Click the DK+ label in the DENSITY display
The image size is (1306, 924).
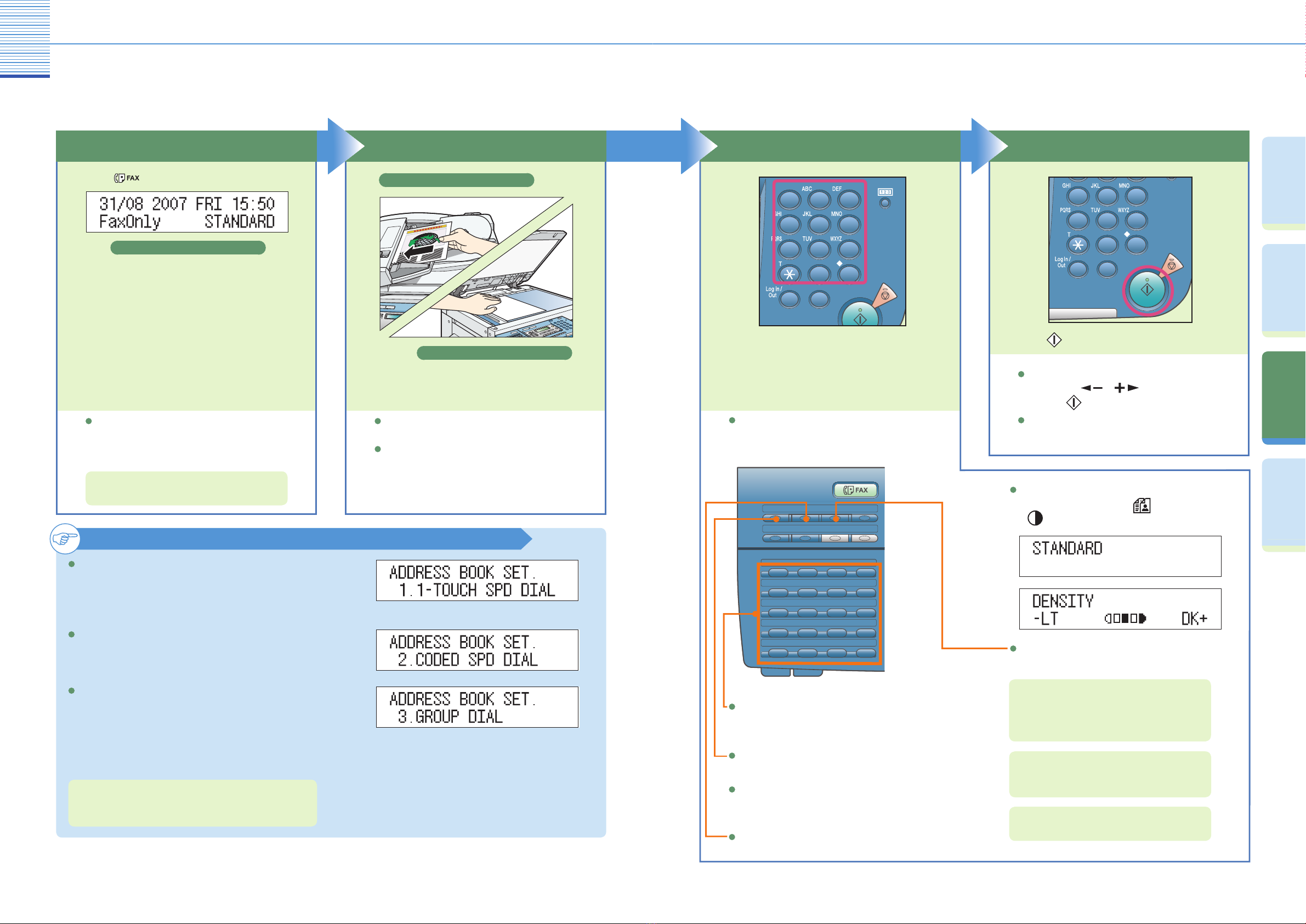(x=1195, y=619)
